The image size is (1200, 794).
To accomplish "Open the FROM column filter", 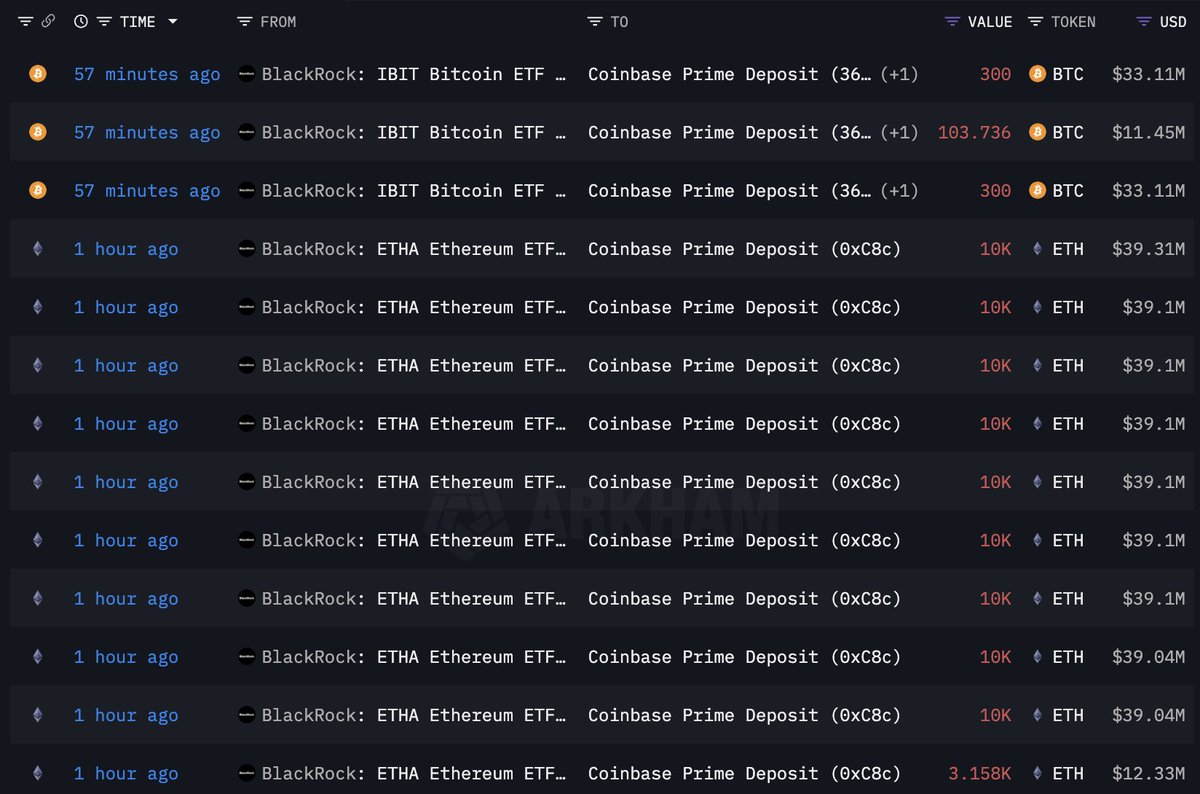I will pos(245,22).
